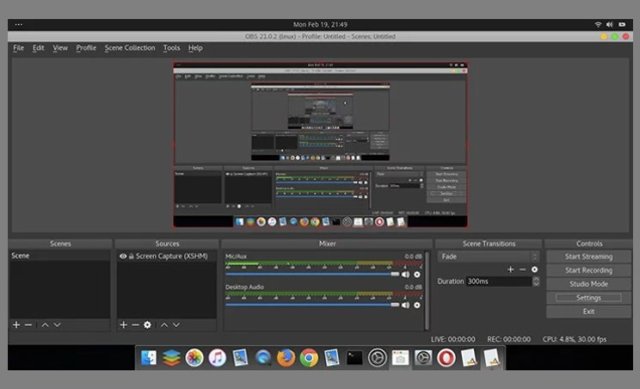
Task: Open Finder from the dock
Action: click(149, 358)
